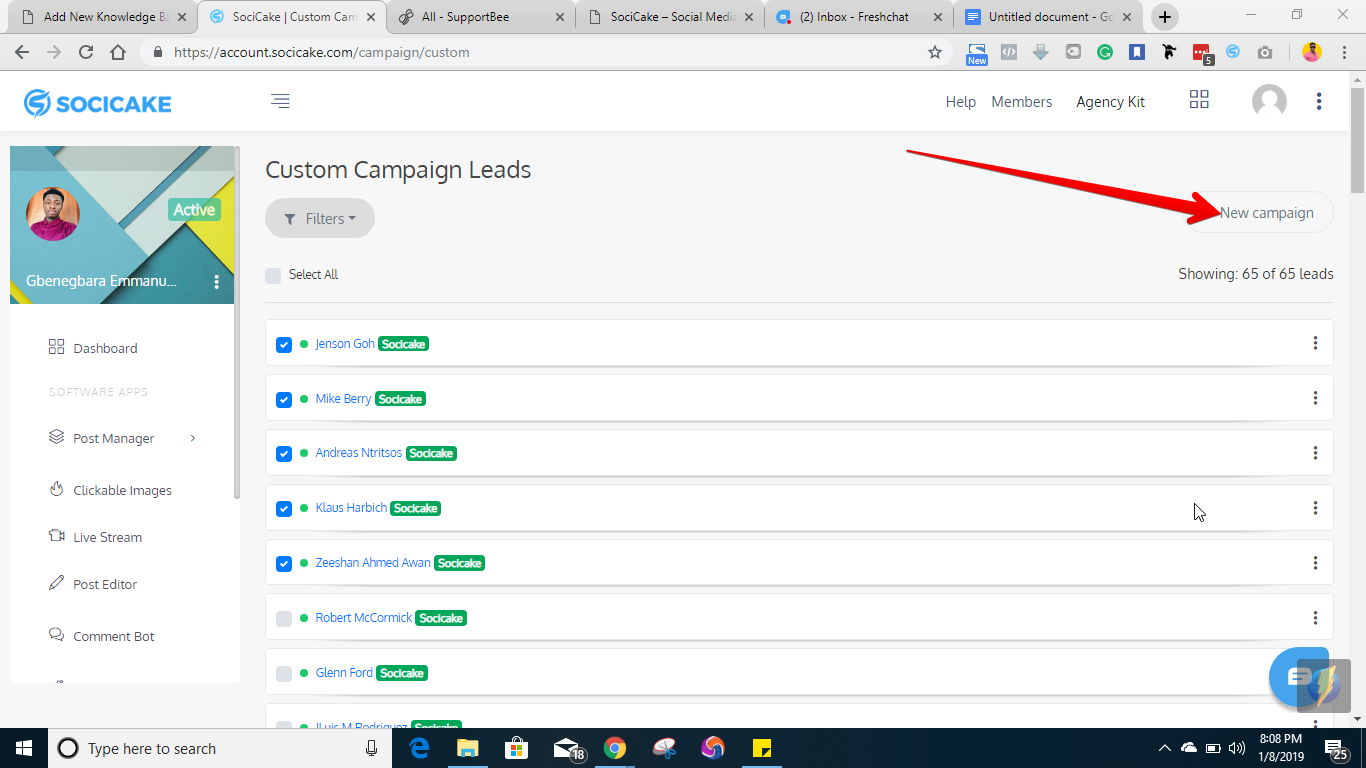1366x768 pixels.
Task: Open Mike Berry row options menu
Action: 1315,398
